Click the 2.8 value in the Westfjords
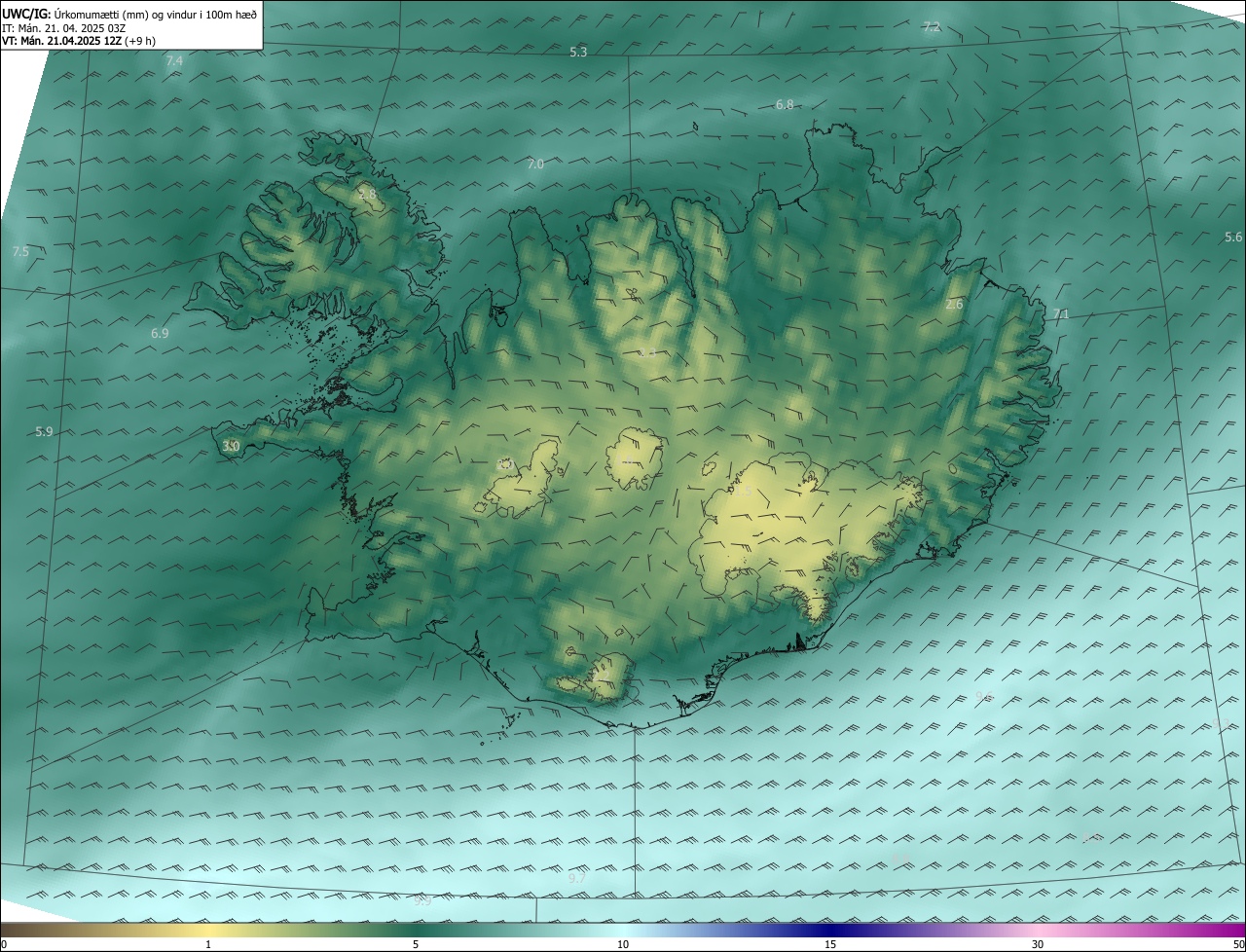The width and height of the screenshot is (1246, 952). pyautogui.click(x=367, y=195)
